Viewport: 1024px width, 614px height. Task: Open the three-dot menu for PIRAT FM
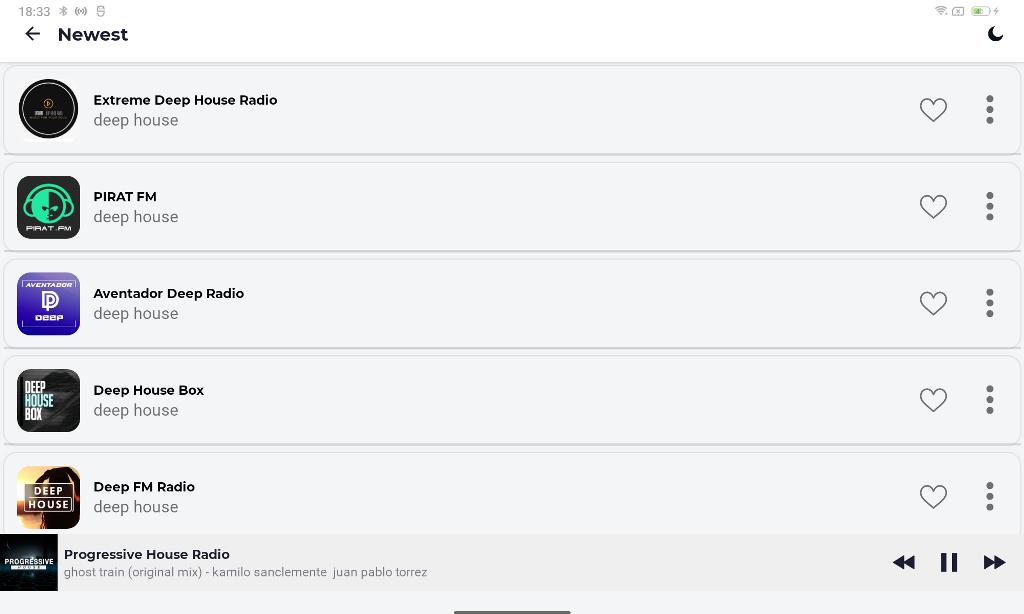coord(989,206)
